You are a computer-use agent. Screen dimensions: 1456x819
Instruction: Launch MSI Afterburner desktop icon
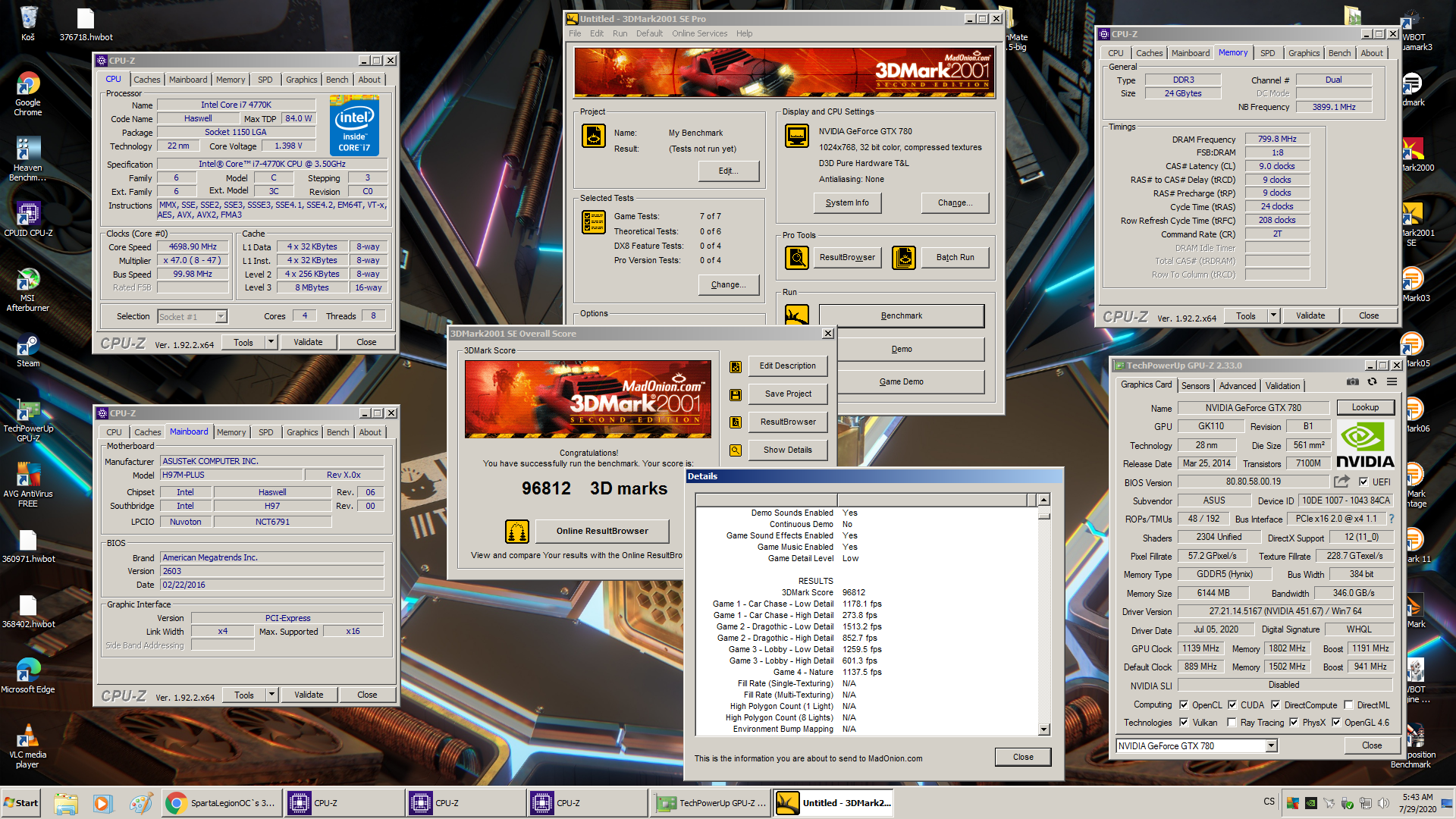tap(28, 290)
